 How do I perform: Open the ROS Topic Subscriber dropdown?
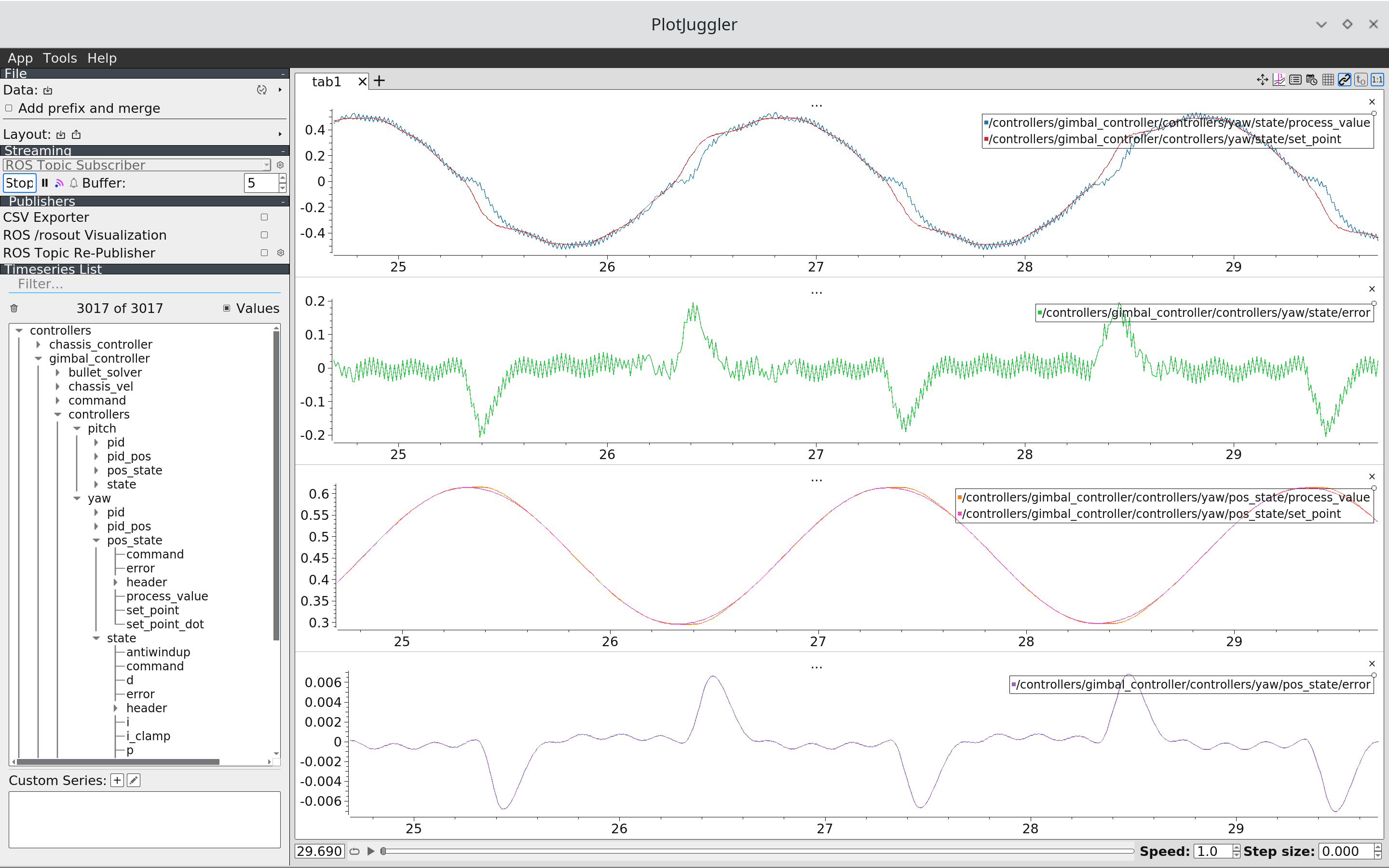(265, 165)
